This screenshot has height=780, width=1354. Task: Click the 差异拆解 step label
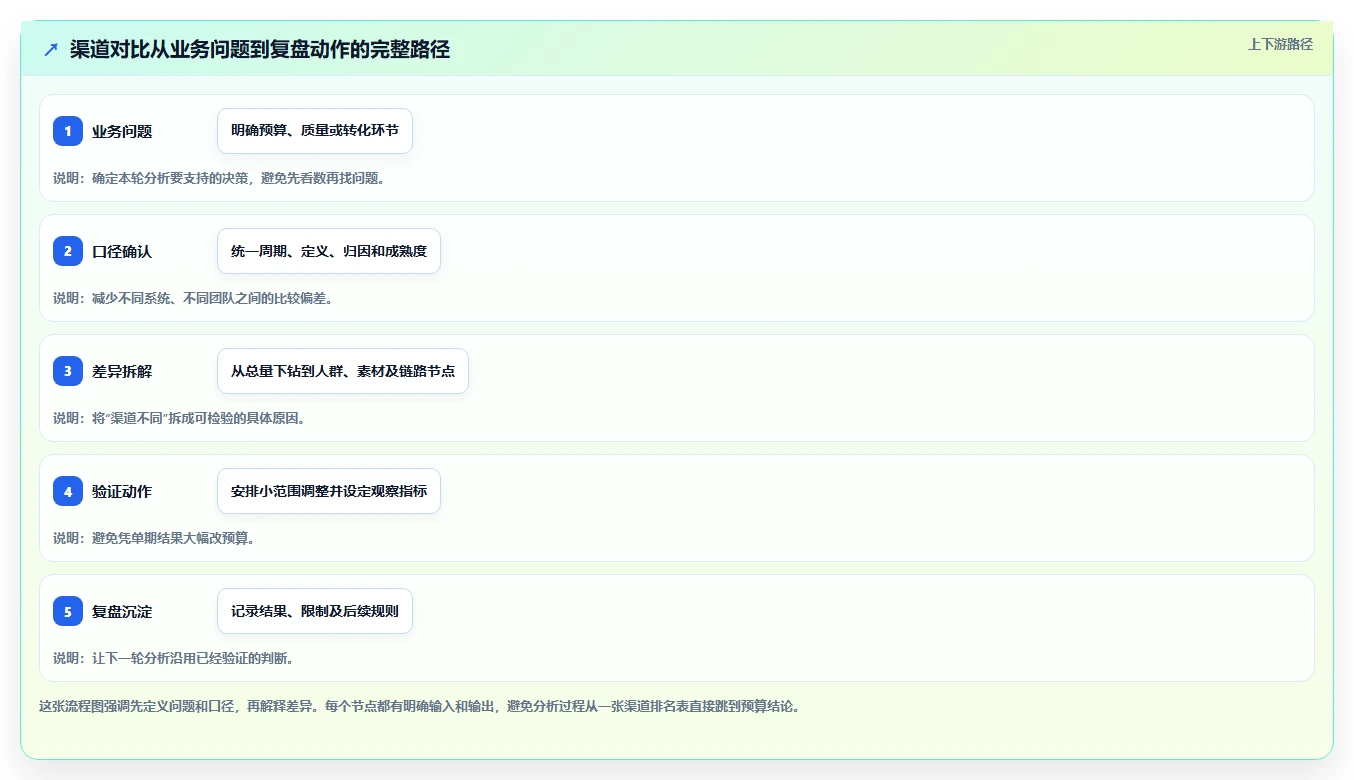(x=122, y=371)
